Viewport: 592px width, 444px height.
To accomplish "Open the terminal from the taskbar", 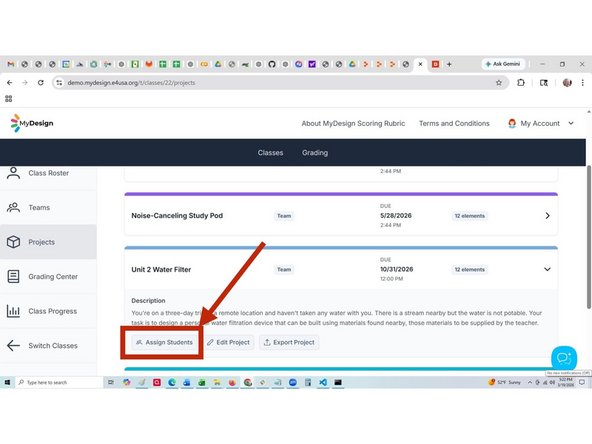I will 338,382.
